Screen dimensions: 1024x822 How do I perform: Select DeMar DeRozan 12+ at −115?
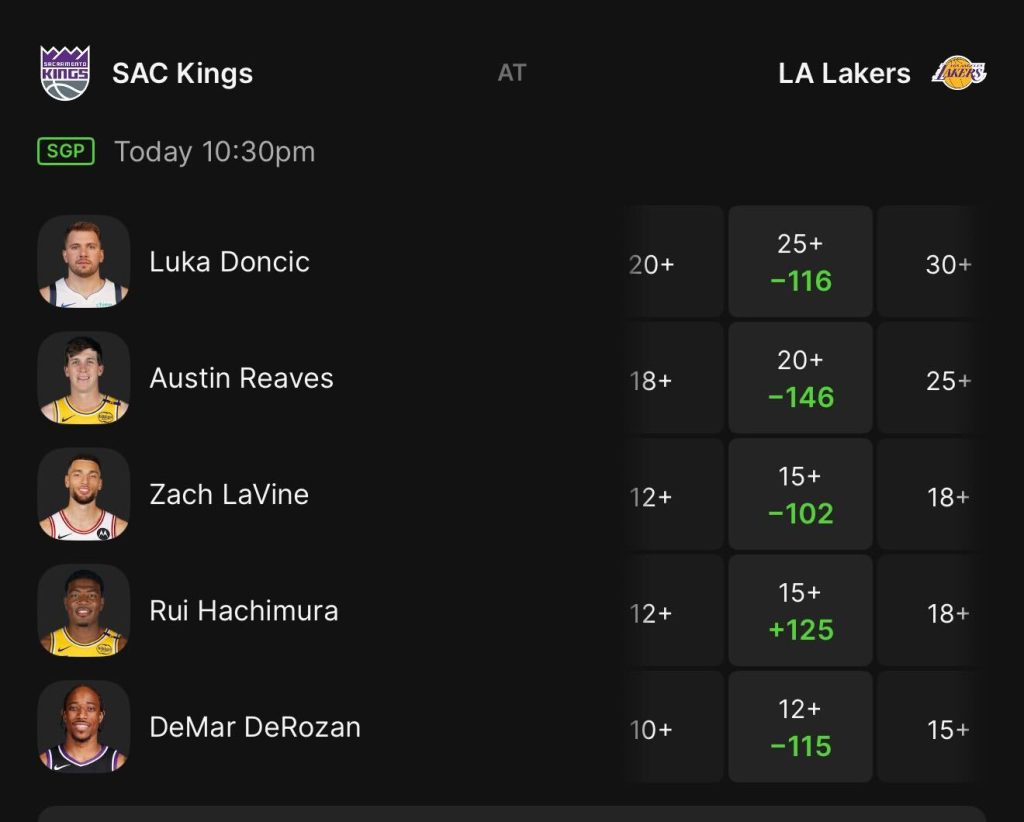coord(800,727)
